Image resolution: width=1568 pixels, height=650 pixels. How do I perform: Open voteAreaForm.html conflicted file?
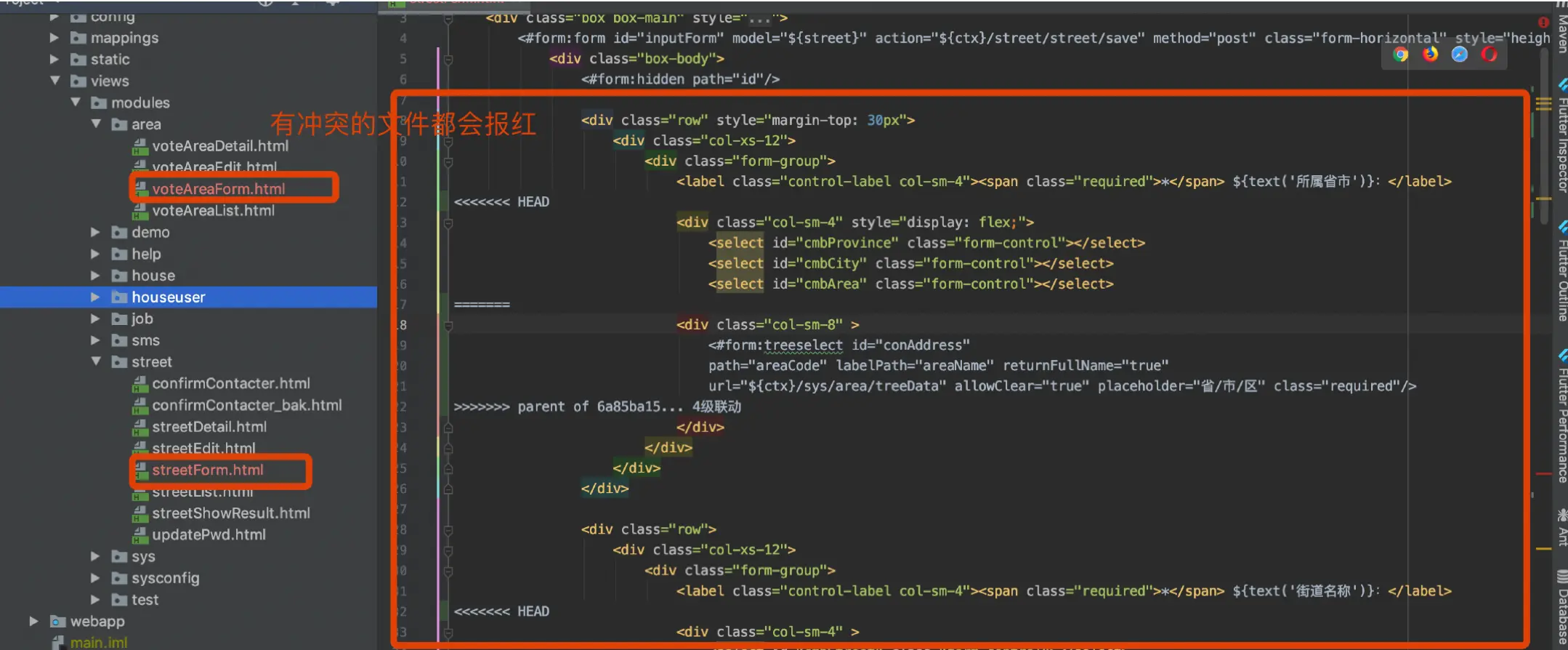[x=219, y=189]
